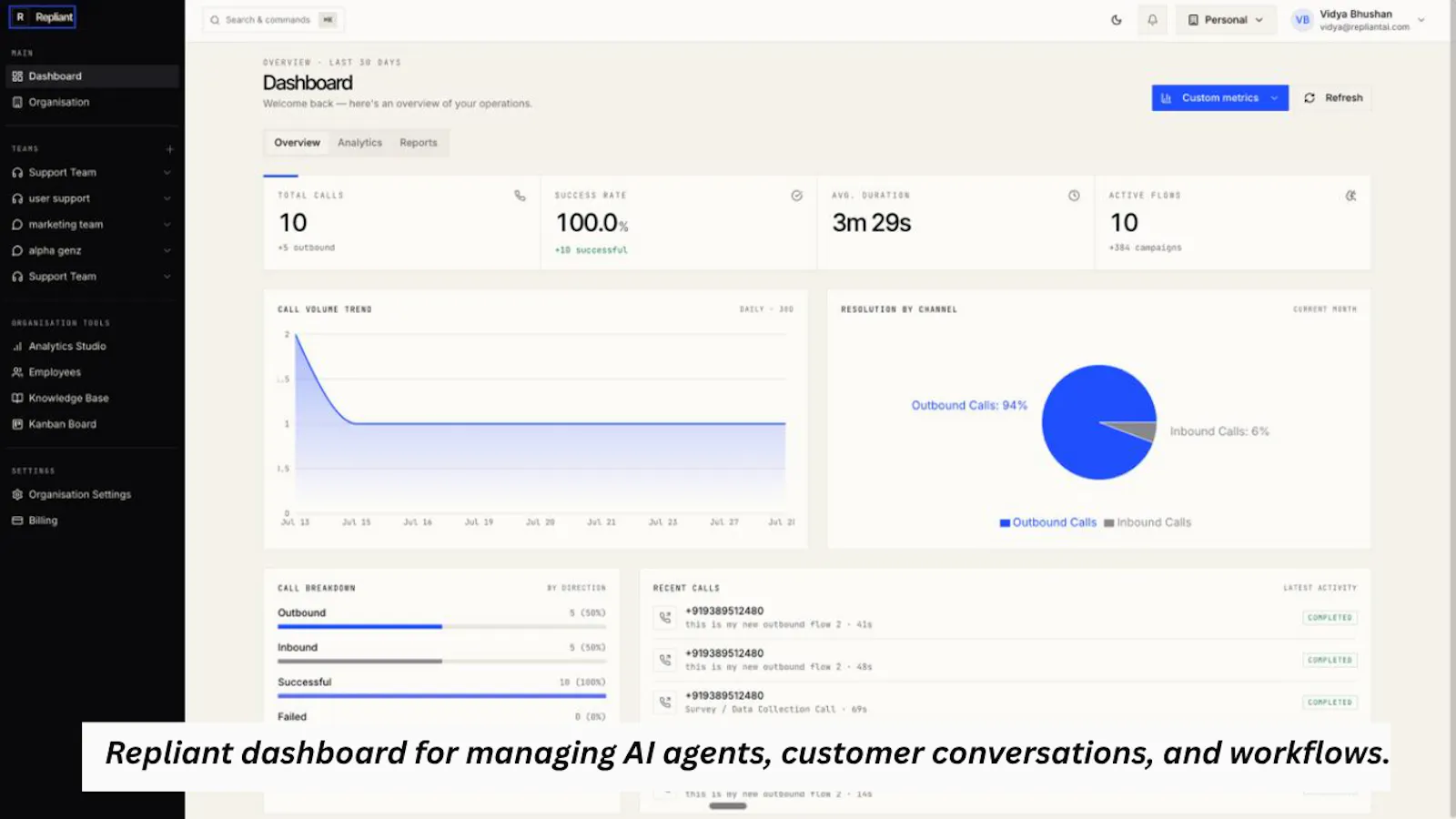Open Analytics Studio via its bar-chart icon

[17, 346]
